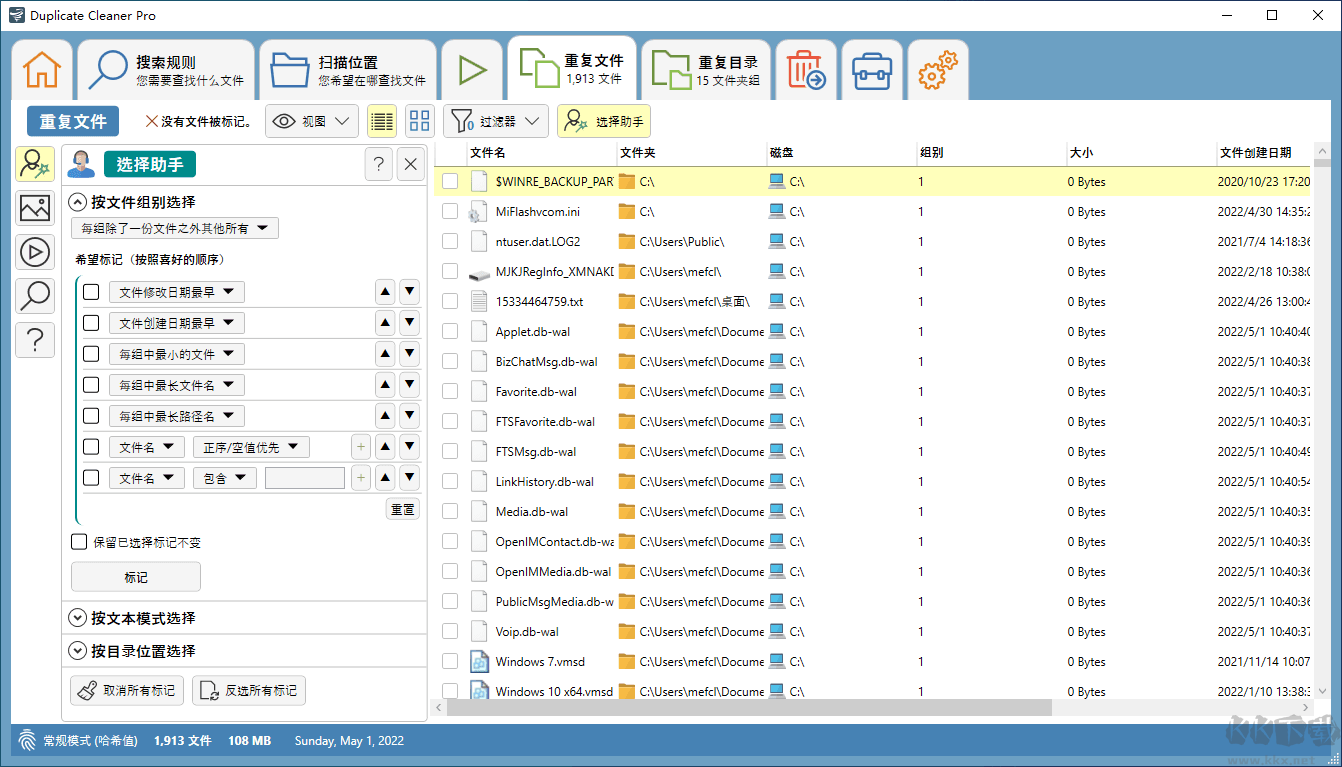Open the file removal trash icon tab

806,70
